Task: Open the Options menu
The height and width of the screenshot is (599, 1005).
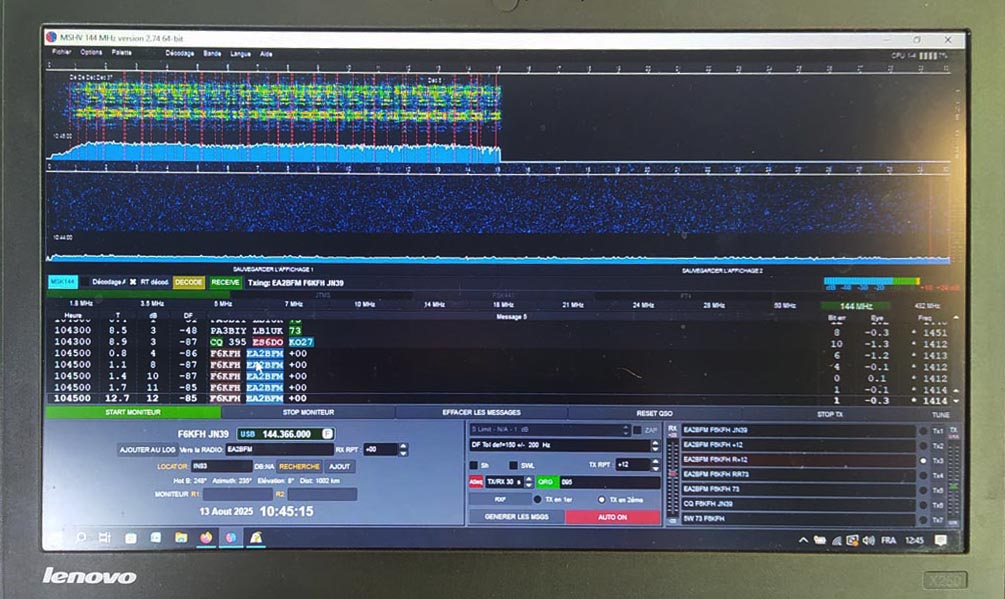Action: tap(91, 52)
